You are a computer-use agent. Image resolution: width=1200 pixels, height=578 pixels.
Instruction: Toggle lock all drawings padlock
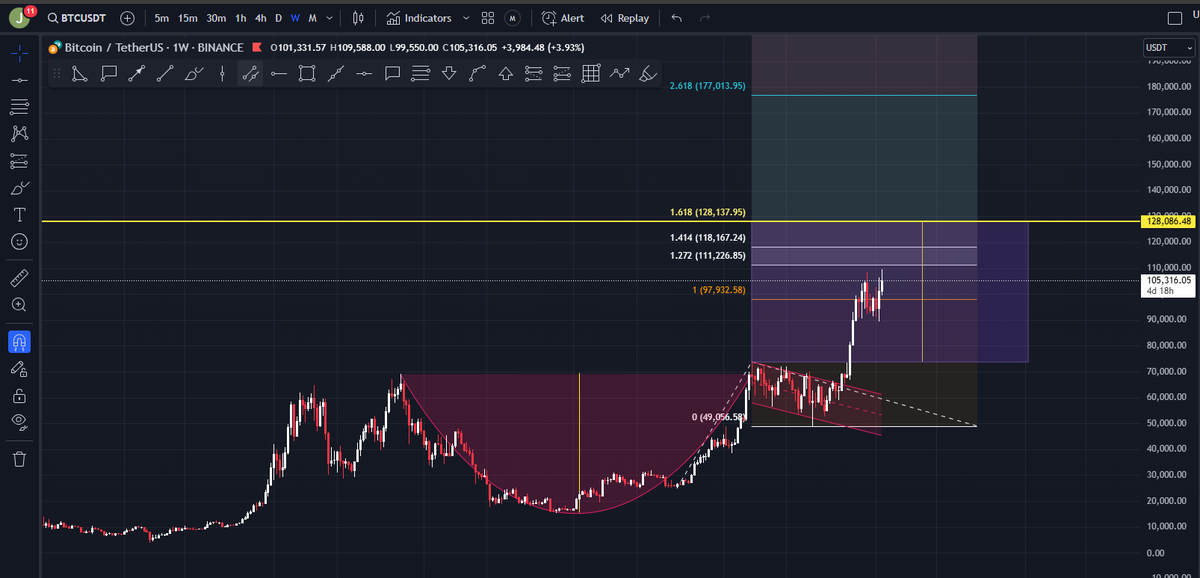[x=19, y=396]
